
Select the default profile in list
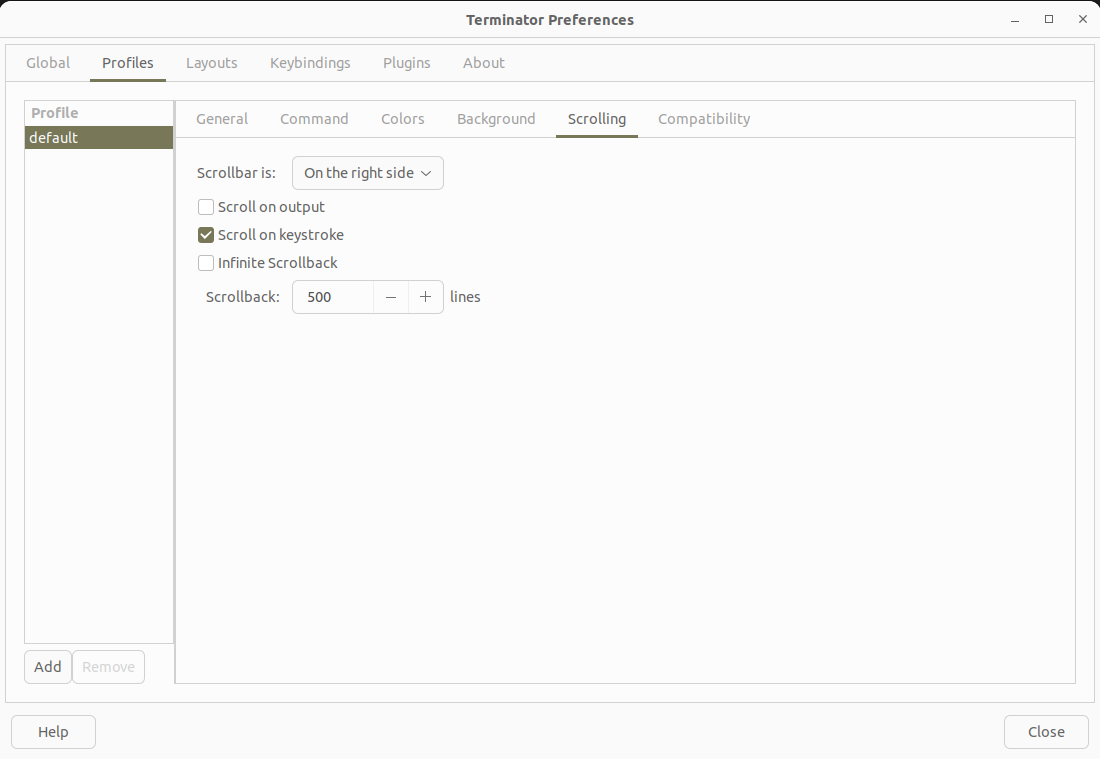click(x=99, y=137)
